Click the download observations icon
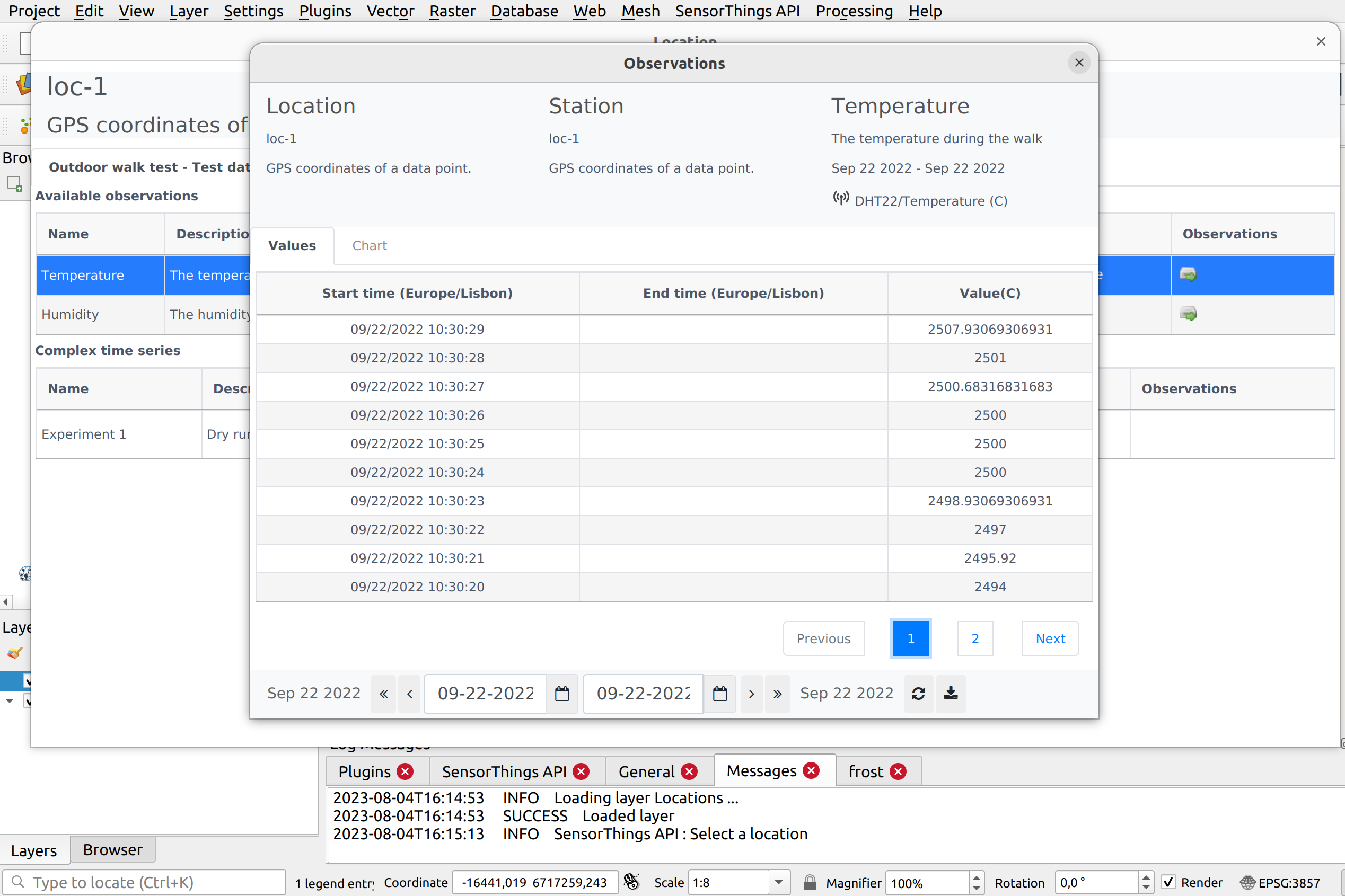This screenshot has height=896, width=1345. [950, 693]
